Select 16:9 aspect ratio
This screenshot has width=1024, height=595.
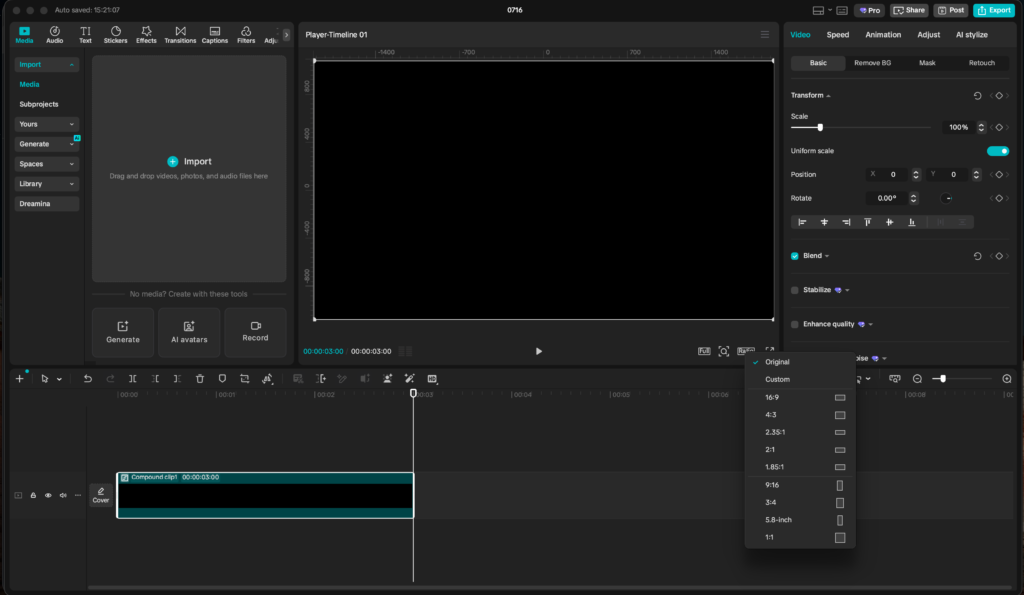801,397
